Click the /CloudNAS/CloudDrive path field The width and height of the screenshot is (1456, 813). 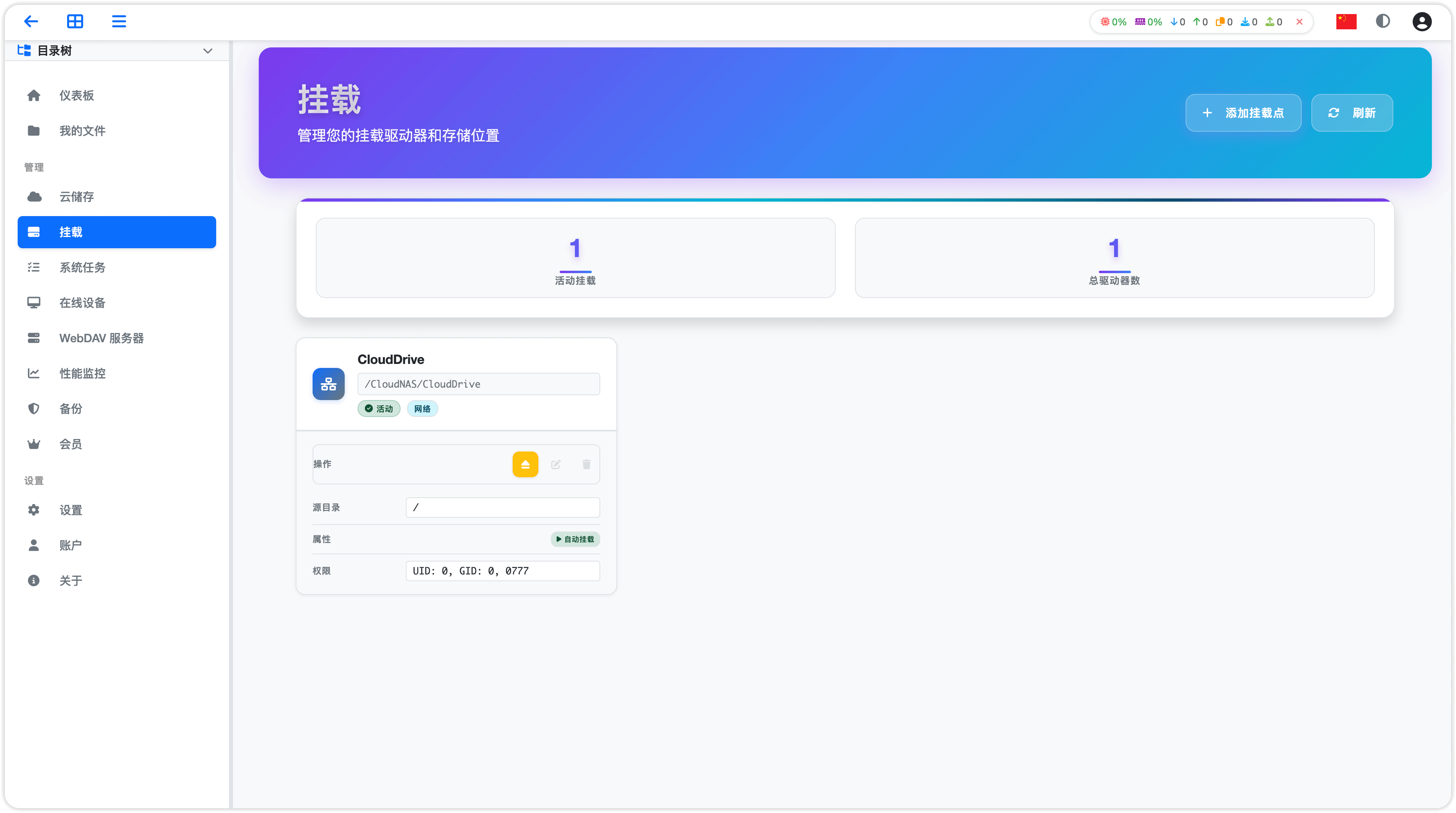click(x=478, y=384)
